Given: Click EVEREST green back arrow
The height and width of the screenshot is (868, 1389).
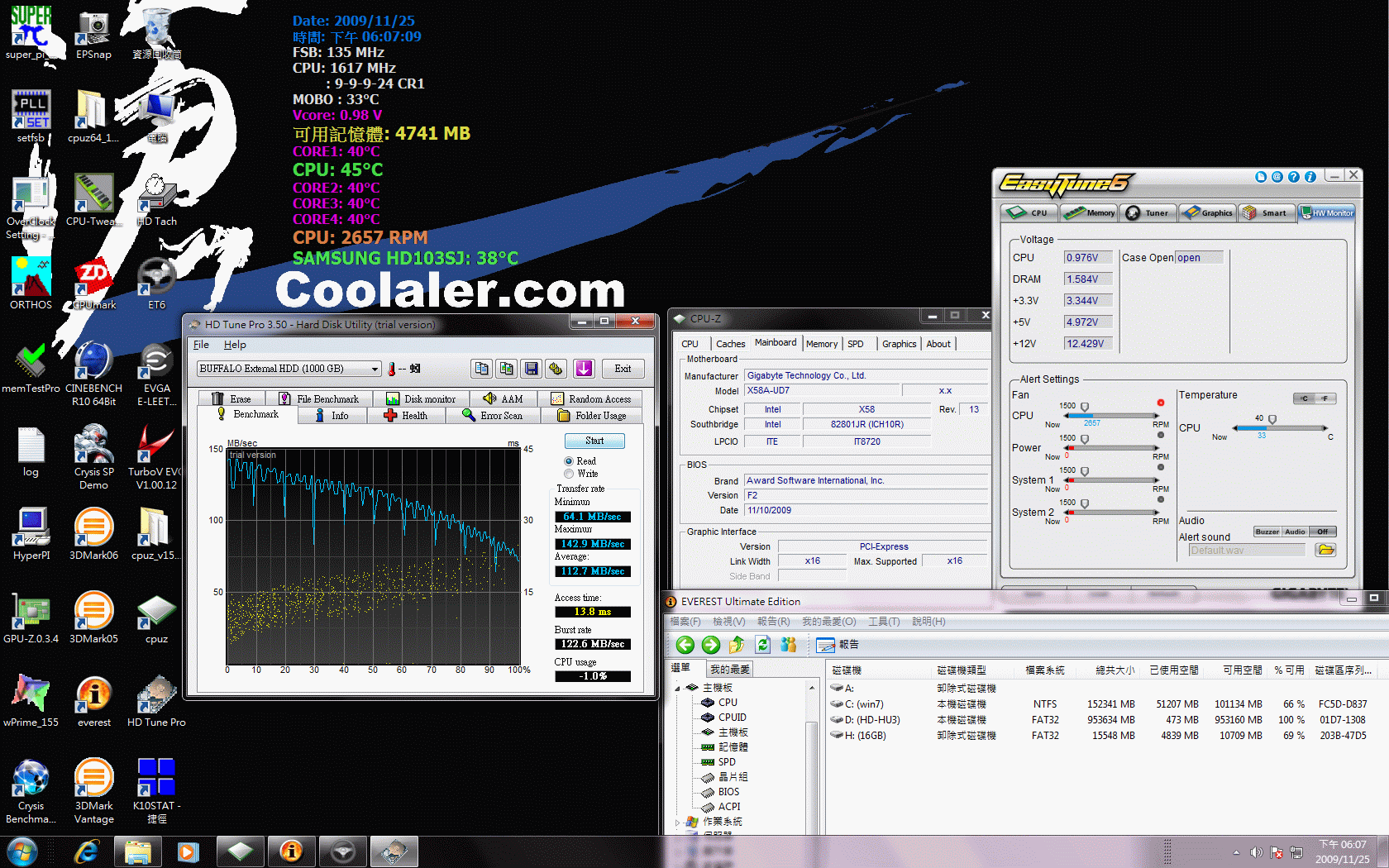Looking at the screenshot, I should 685,645.
